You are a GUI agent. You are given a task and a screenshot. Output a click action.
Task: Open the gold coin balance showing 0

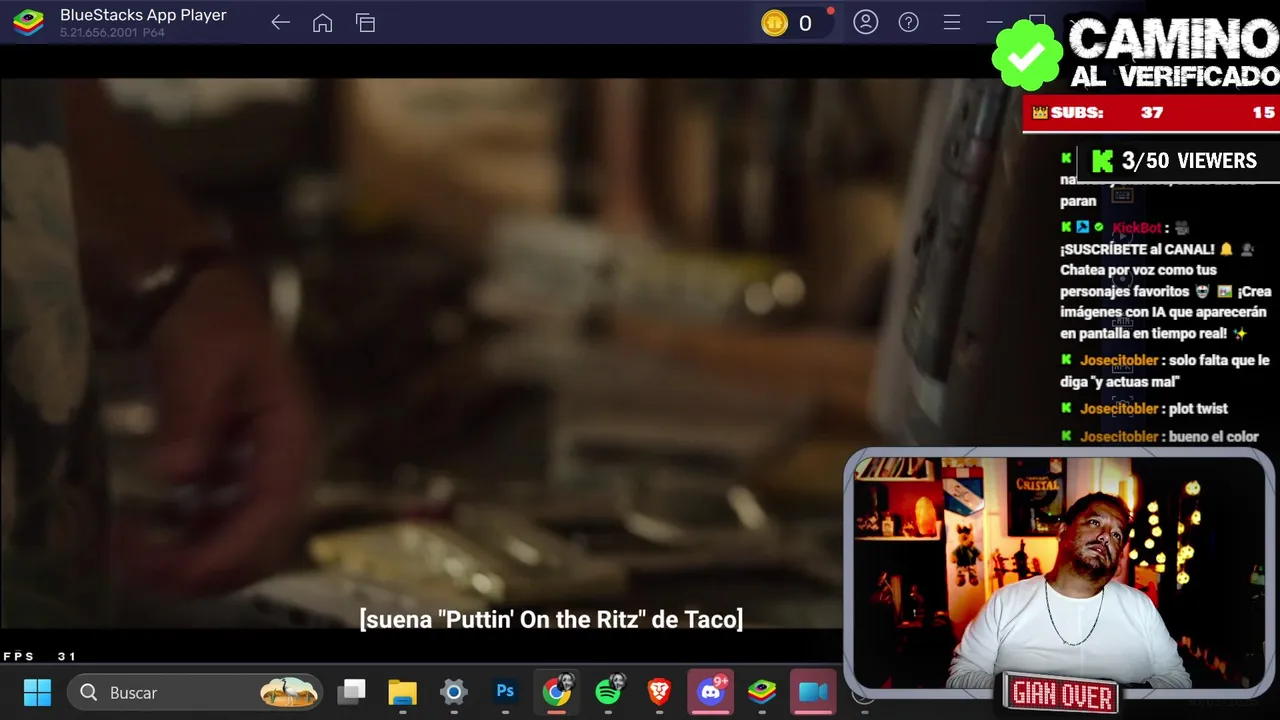pyautogui.click(x=789, y=23)
